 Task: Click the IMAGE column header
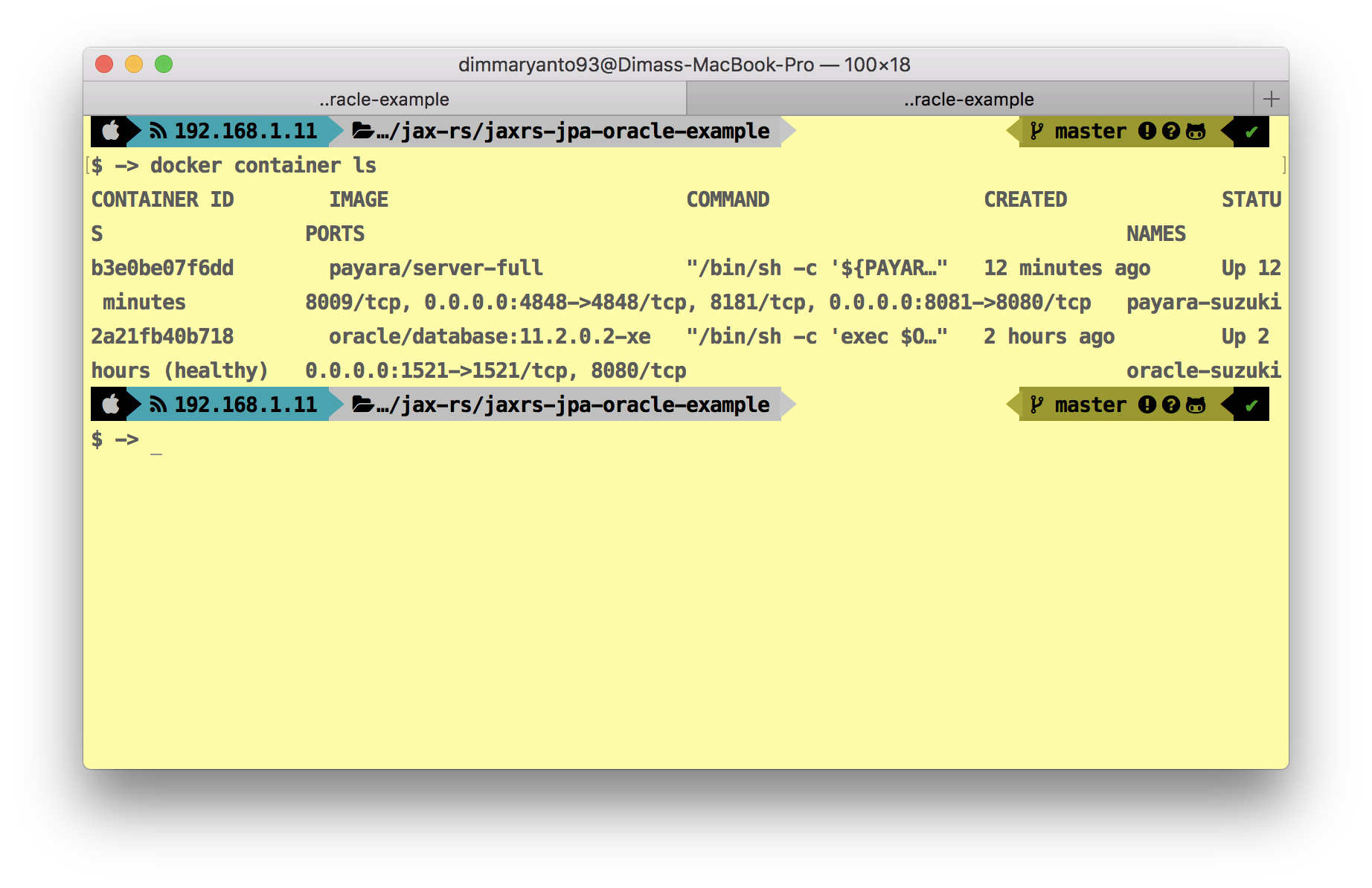359,200
